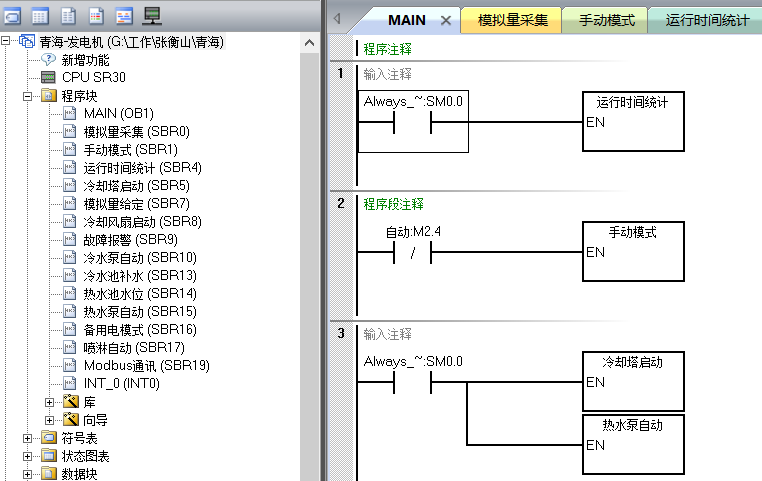Open 新增功能 help item

point(86,60)
